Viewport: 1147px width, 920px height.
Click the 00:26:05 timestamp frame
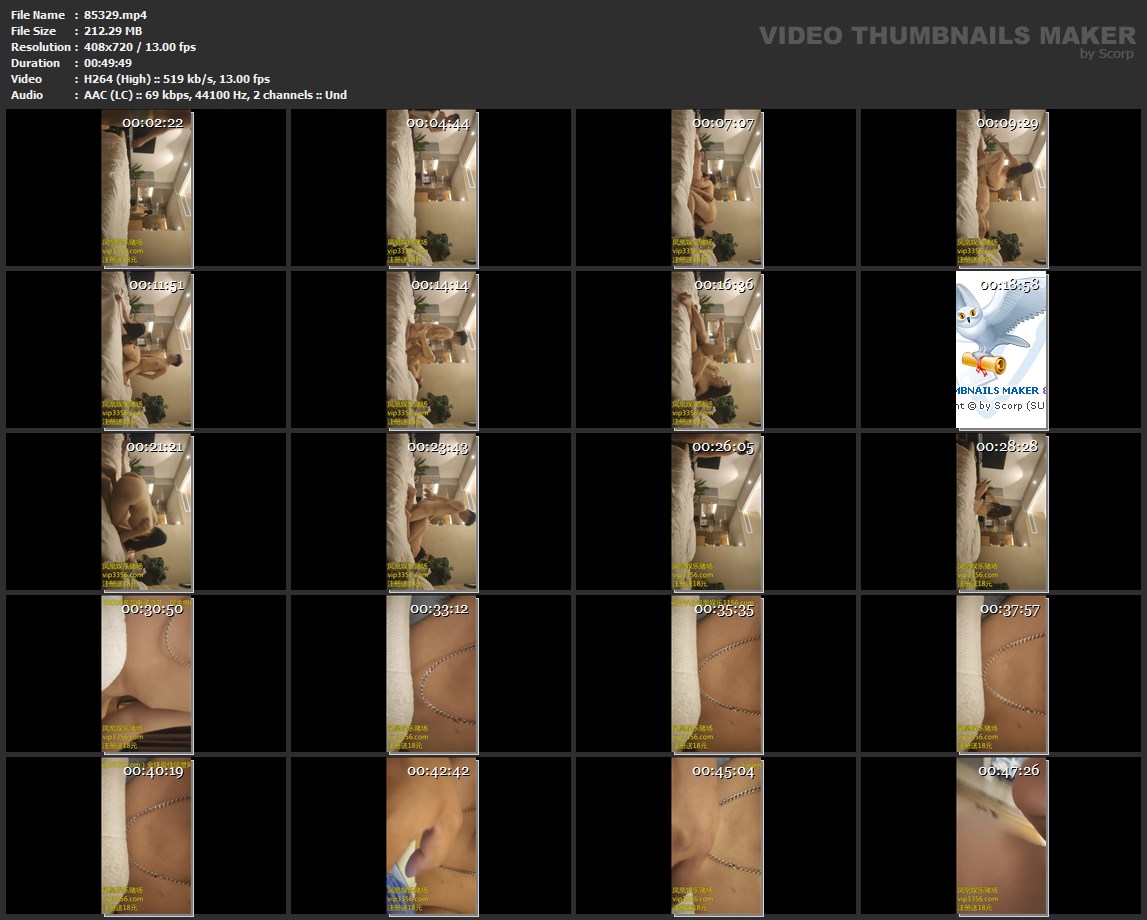(717, 512)
